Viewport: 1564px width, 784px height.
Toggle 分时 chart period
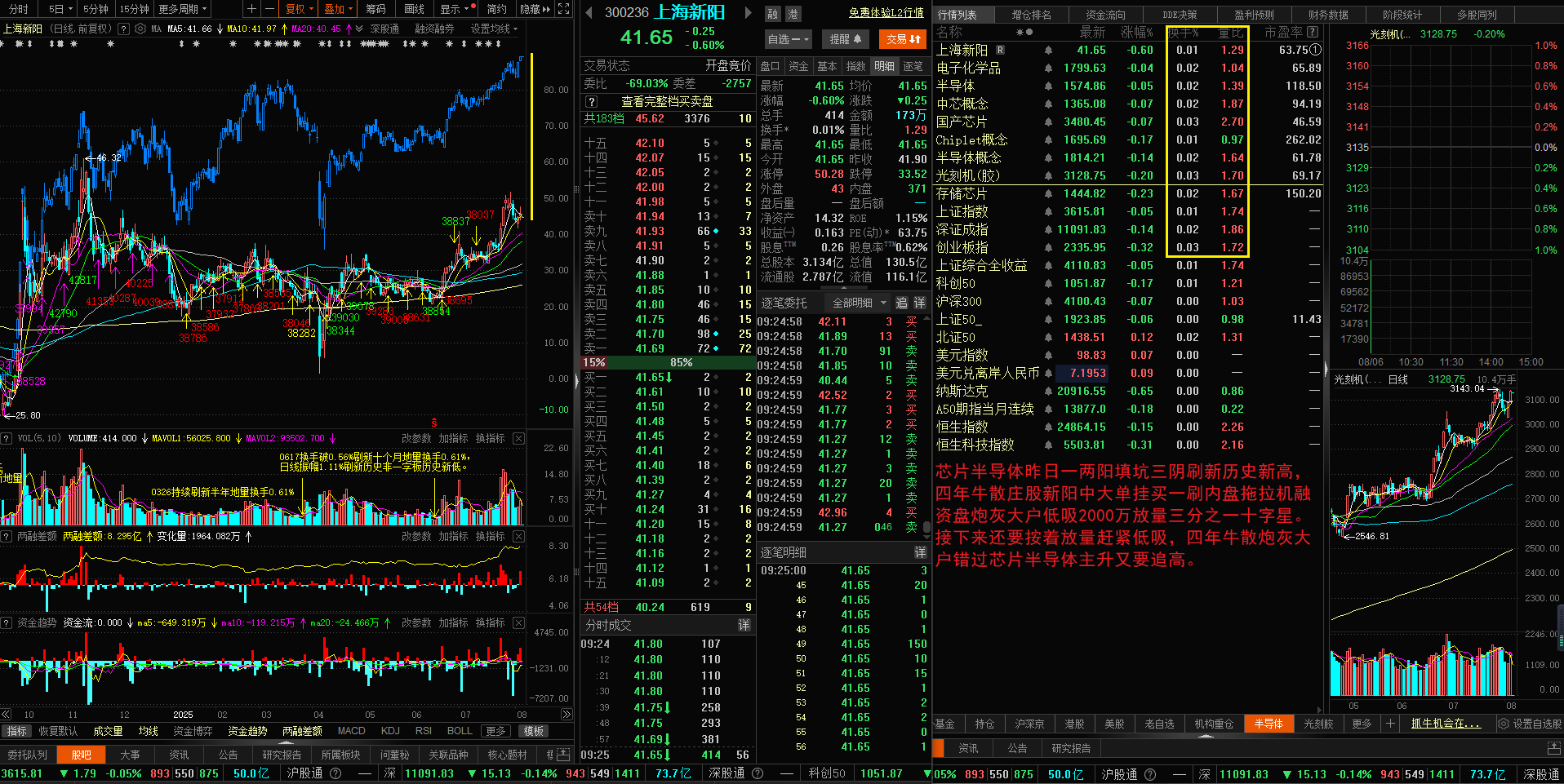(18, 9)
